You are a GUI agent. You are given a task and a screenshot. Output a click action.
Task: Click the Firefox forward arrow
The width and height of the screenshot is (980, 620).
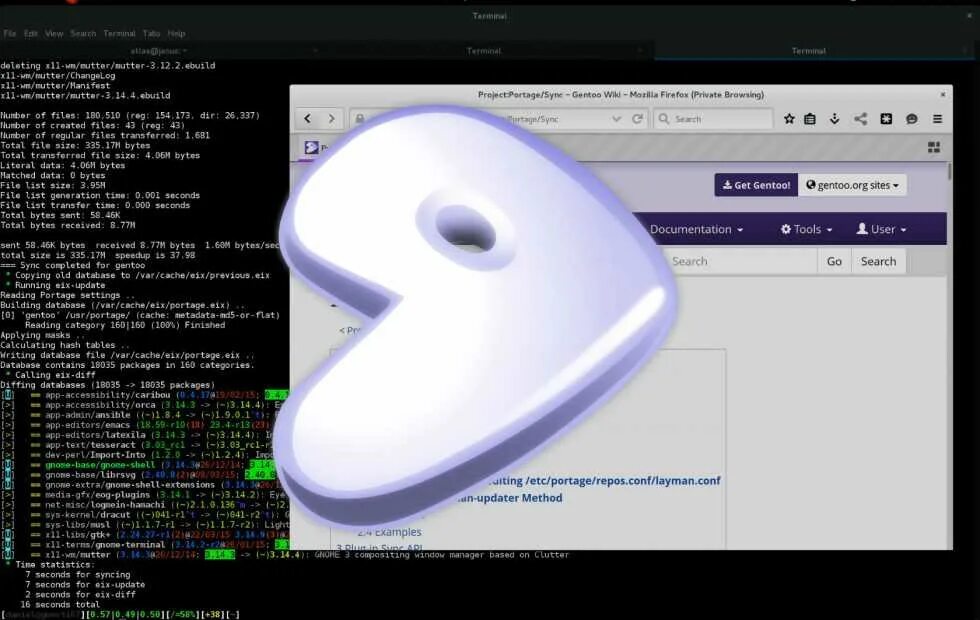[331, 119]
